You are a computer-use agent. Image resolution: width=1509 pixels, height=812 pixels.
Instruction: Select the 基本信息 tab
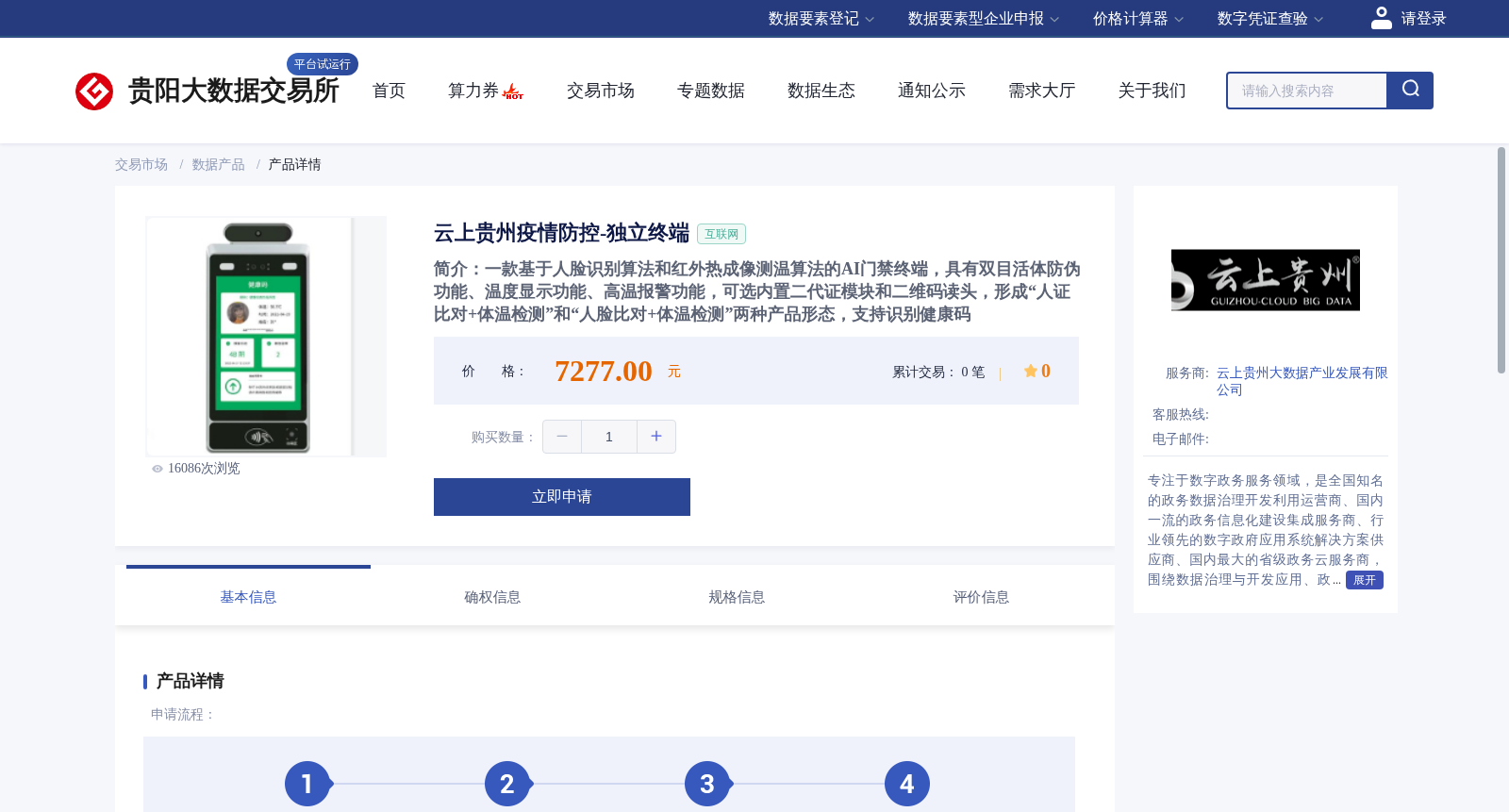(248, 597)
